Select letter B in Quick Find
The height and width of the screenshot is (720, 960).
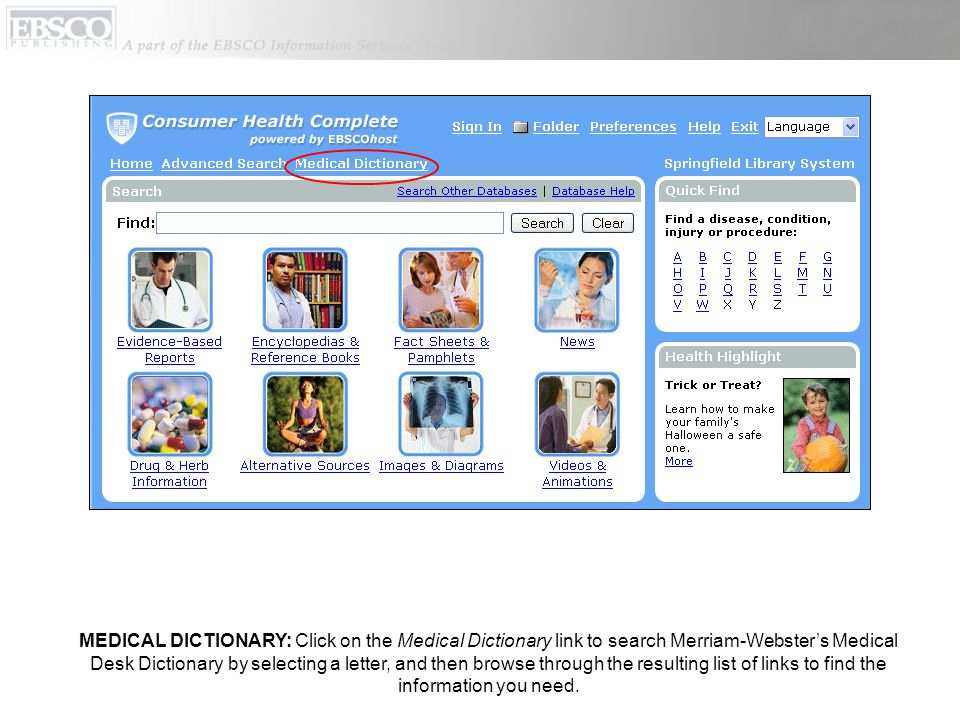pos(703,257)
